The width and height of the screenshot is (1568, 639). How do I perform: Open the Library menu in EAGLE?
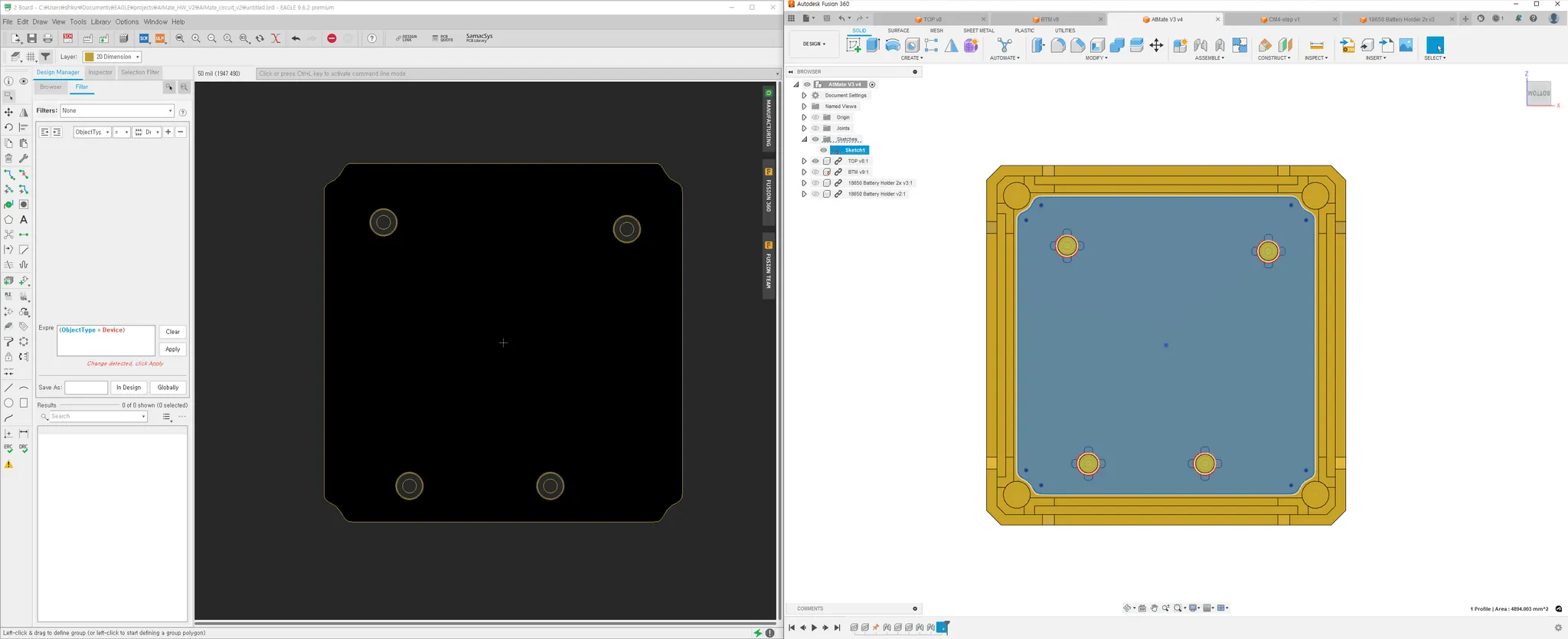[x=100, y=22]
